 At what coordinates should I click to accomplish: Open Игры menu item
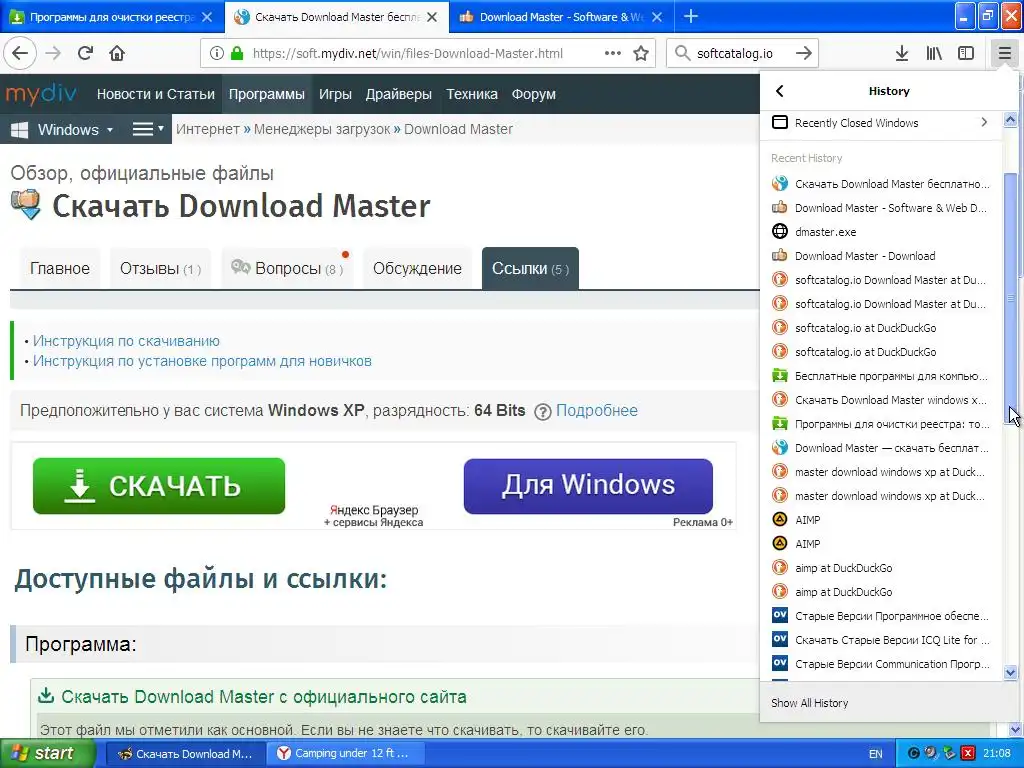335,94
